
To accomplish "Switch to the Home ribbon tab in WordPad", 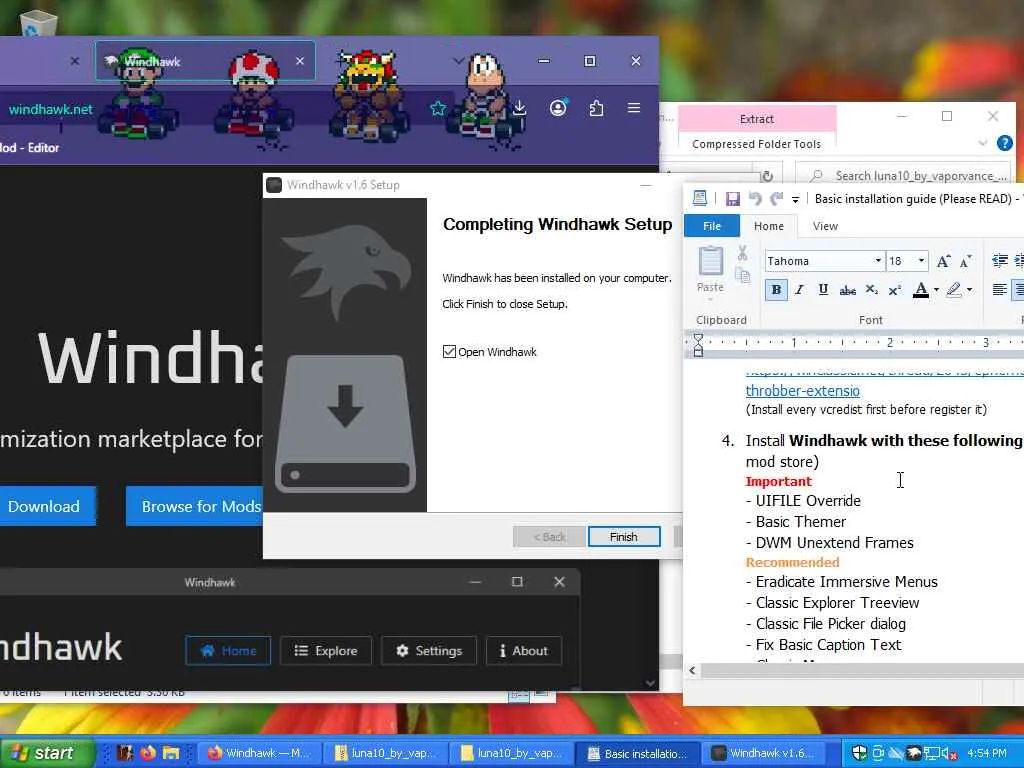I will point(769,226).
